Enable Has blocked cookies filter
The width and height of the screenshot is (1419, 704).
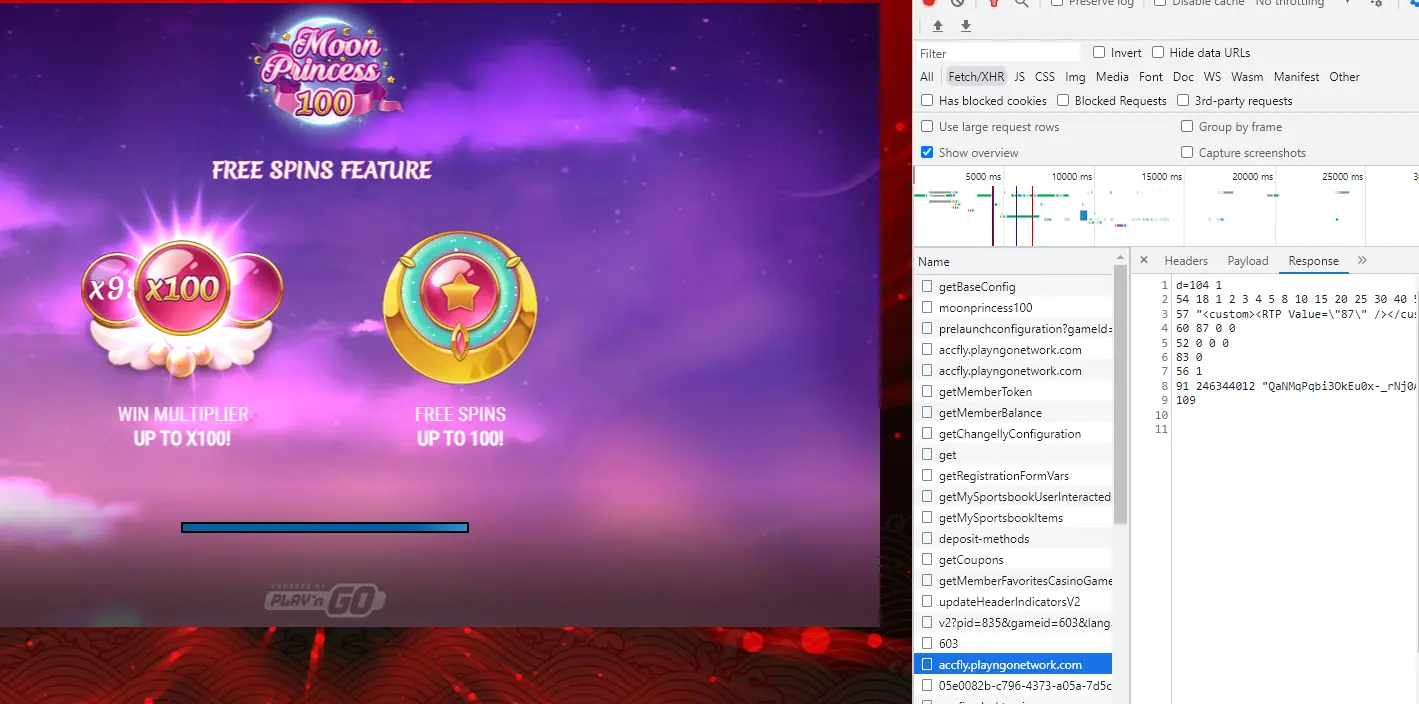(927, 100)
